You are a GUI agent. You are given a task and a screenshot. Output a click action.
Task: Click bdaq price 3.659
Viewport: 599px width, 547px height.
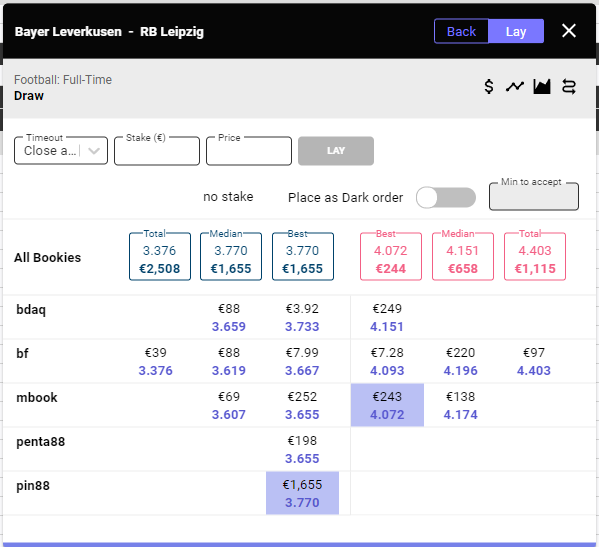[229, 327]
